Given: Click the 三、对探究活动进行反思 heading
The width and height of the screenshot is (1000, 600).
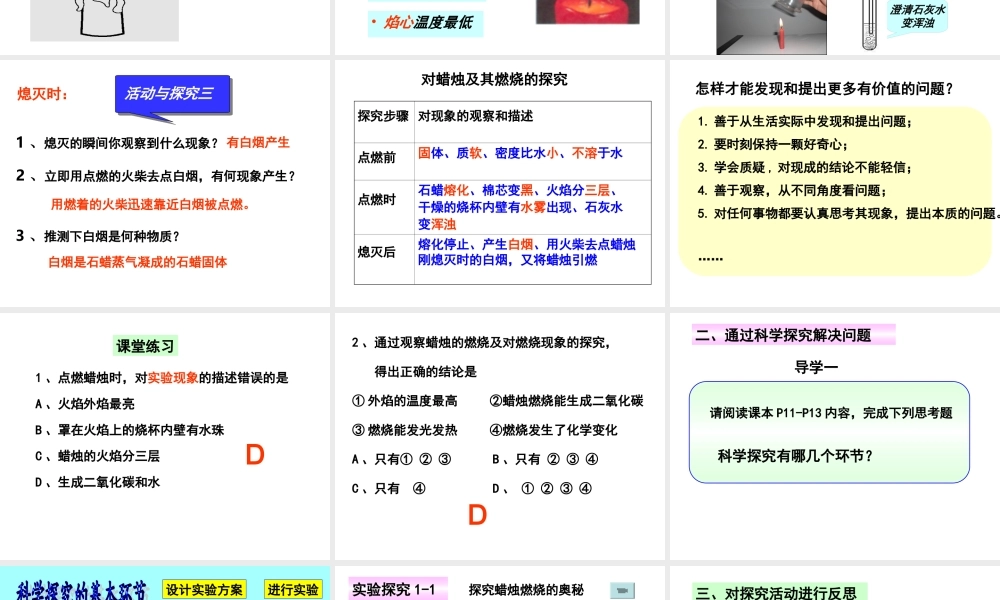Looking at the screenshot, I should point(776,592).
